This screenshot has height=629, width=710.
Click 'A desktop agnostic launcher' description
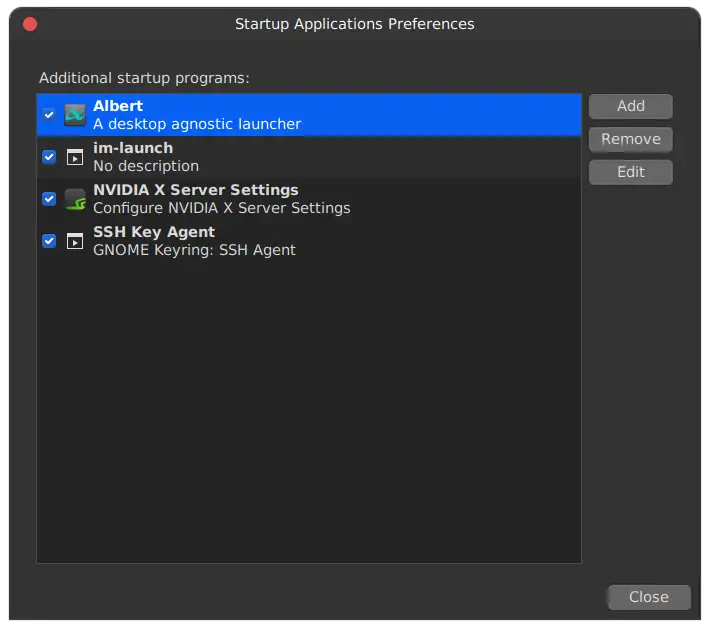197,124
